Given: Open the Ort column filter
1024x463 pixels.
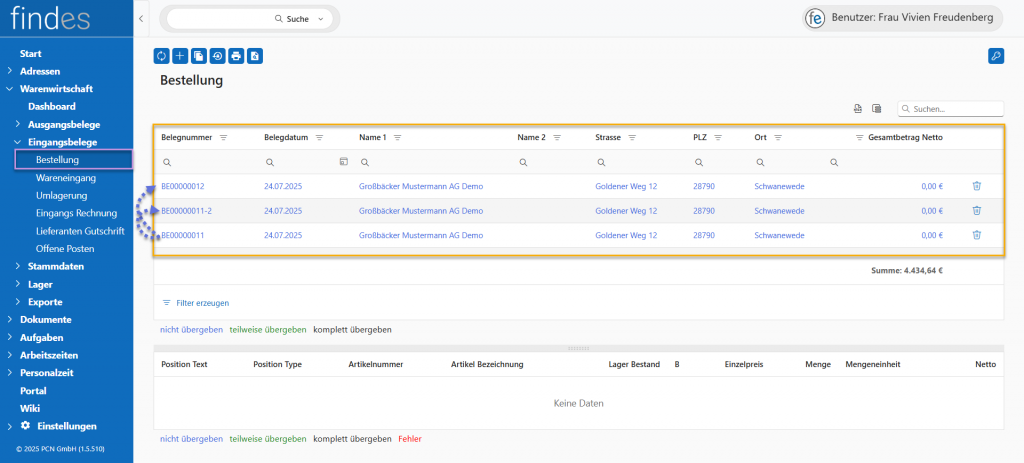Looking at the screenshot, I should coord(777,137).
